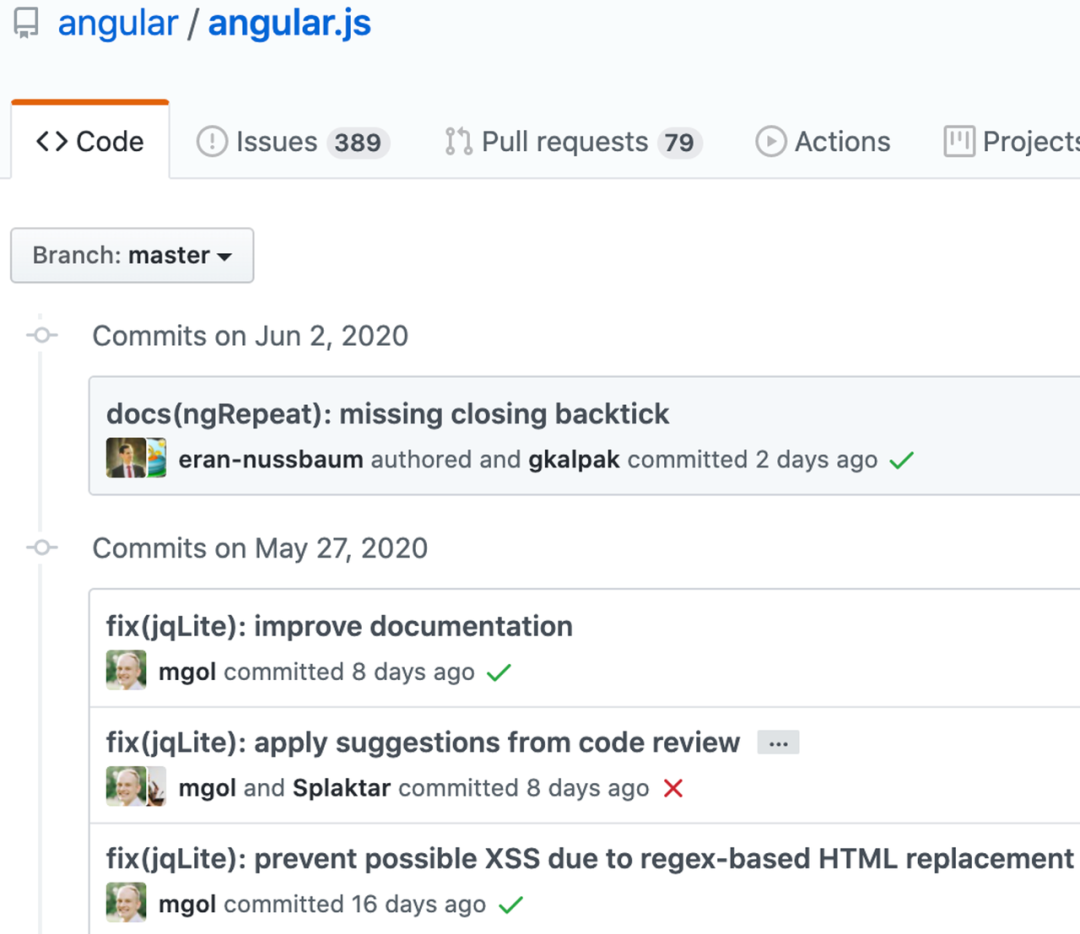
Task: Switch to the Code tab
Action: (90, 141)
